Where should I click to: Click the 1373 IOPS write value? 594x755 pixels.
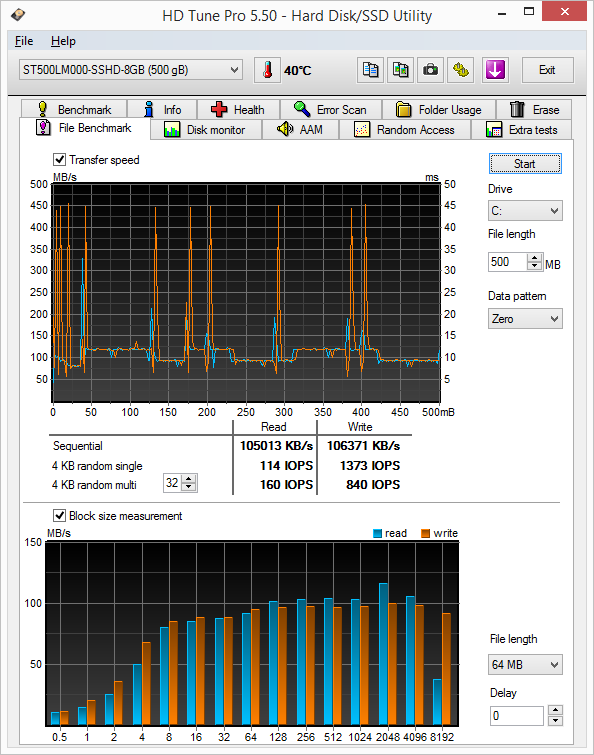(370, 466)
